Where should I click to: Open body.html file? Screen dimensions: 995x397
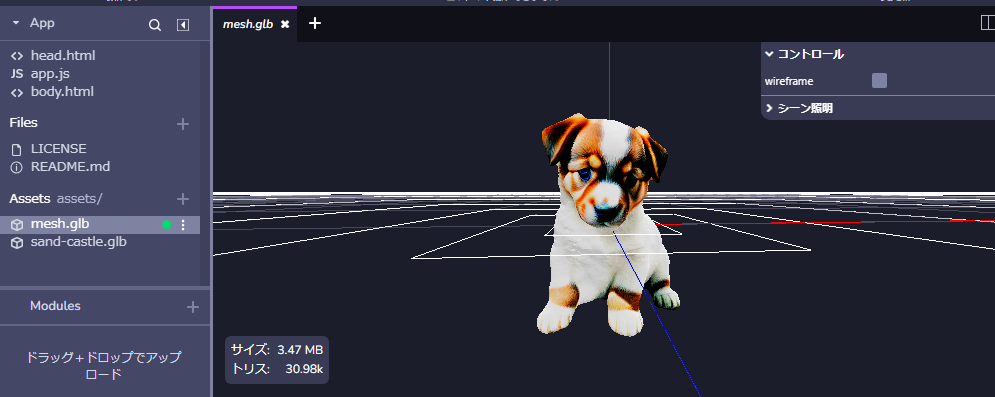pos(62,92)
